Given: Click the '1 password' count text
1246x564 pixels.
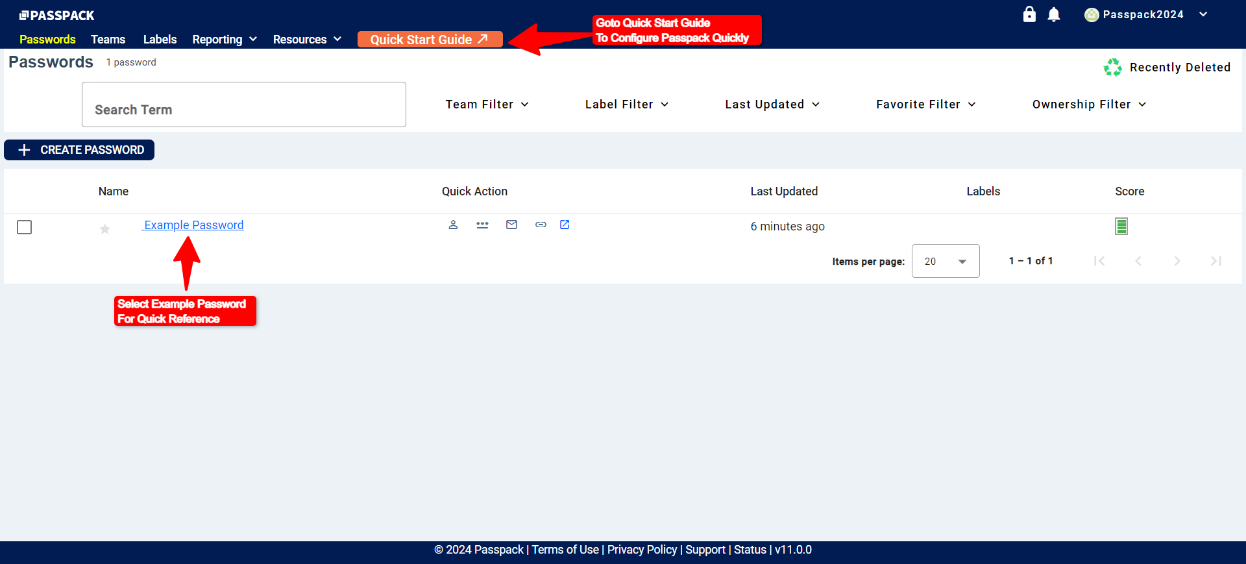Looking at the screenshot, I should coord(131,62).
